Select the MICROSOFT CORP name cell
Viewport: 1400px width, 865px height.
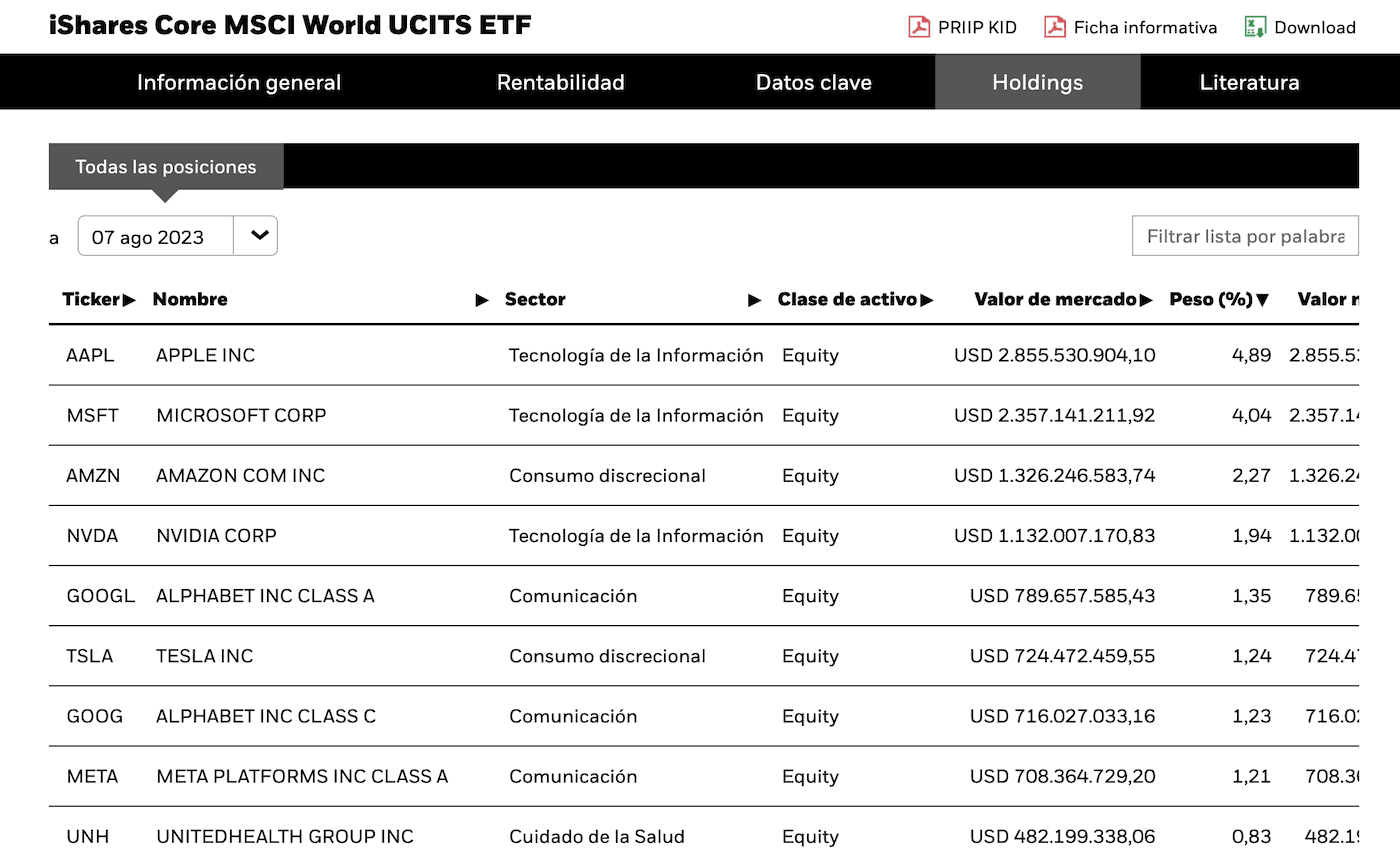click(x=241, y=415)
